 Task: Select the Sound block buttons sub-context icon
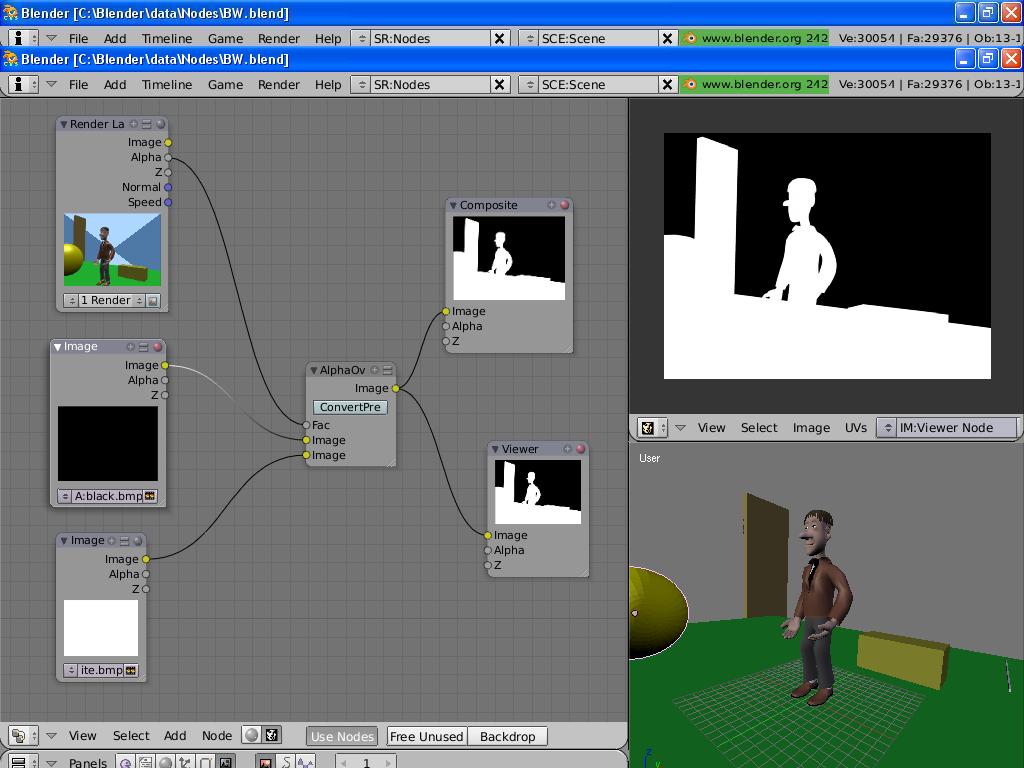(306, 763)
